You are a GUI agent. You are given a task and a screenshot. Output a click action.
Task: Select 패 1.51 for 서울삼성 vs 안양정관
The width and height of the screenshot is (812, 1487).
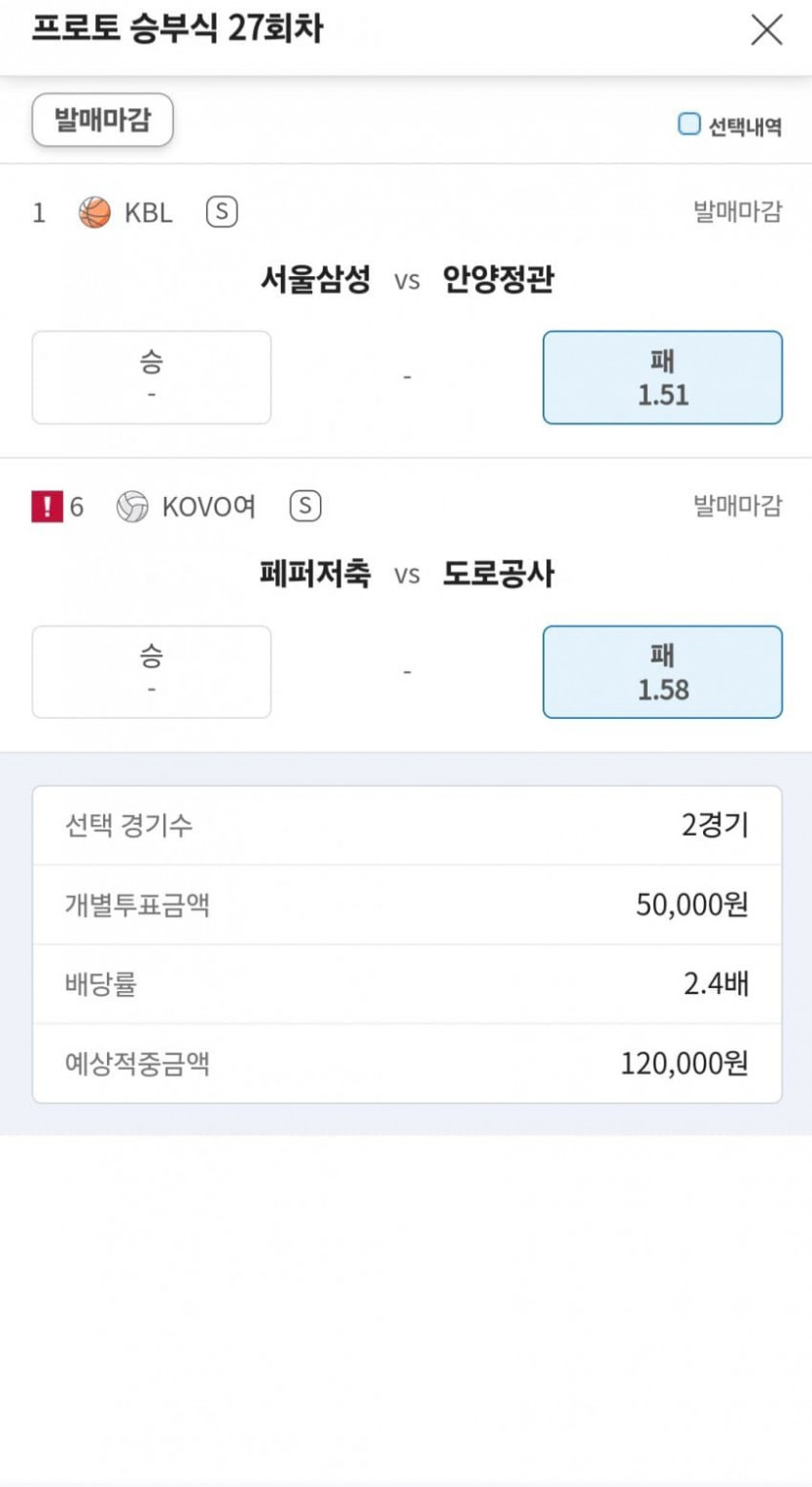coord(662,377)
